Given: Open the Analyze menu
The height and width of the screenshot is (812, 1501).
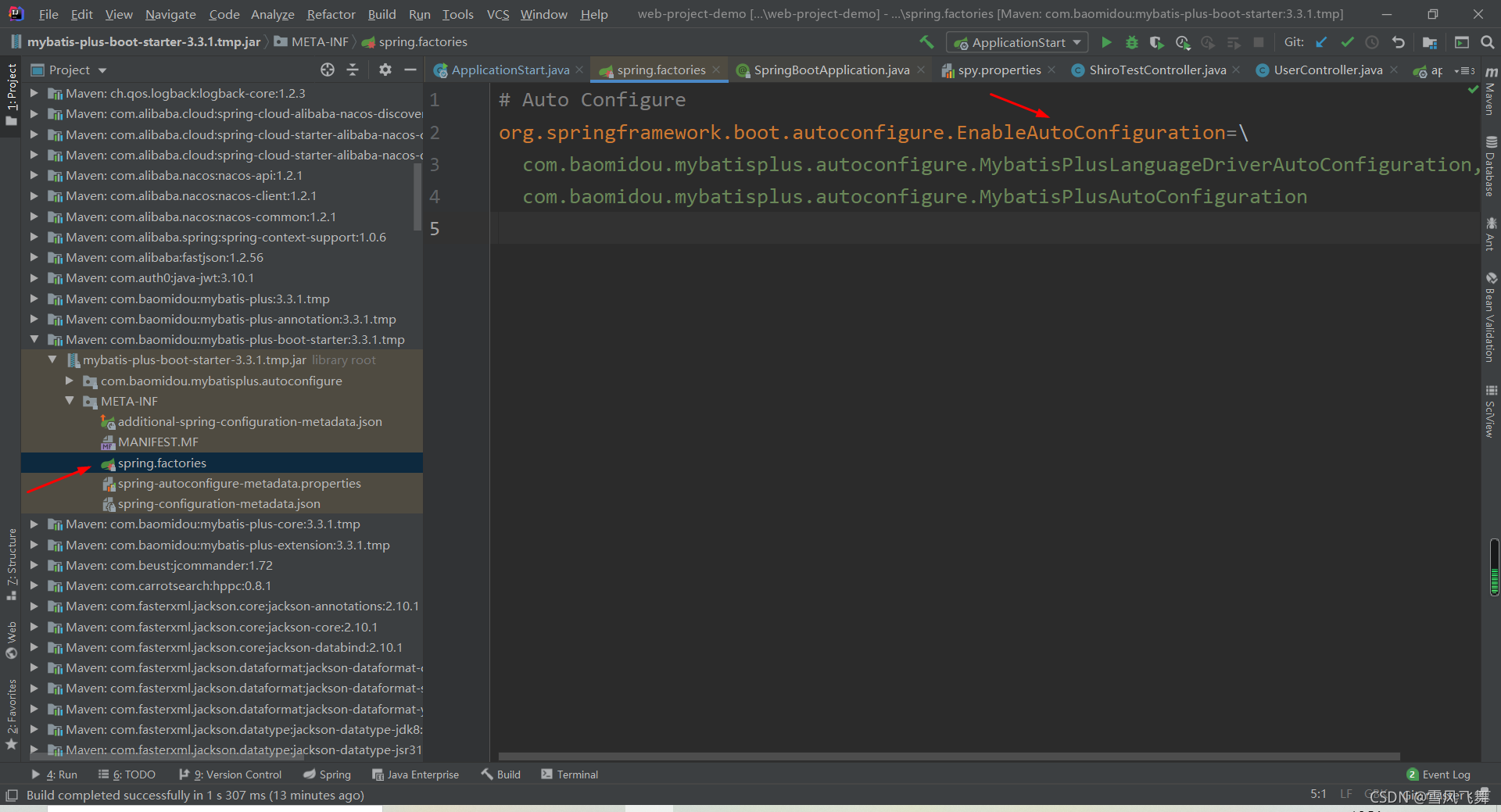Looking at the screenshot, I should 272,14.
